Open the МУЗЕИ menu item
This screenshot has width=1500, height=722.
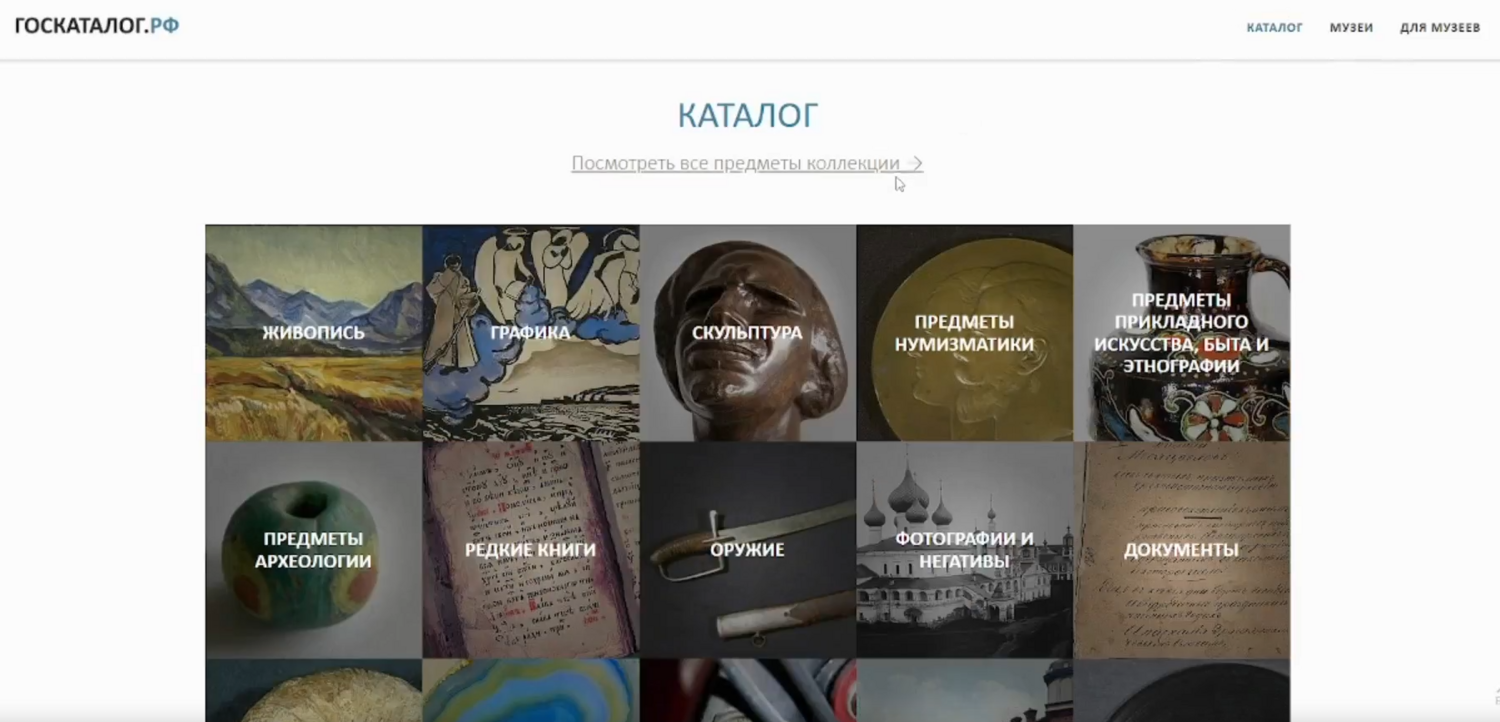1351,28
